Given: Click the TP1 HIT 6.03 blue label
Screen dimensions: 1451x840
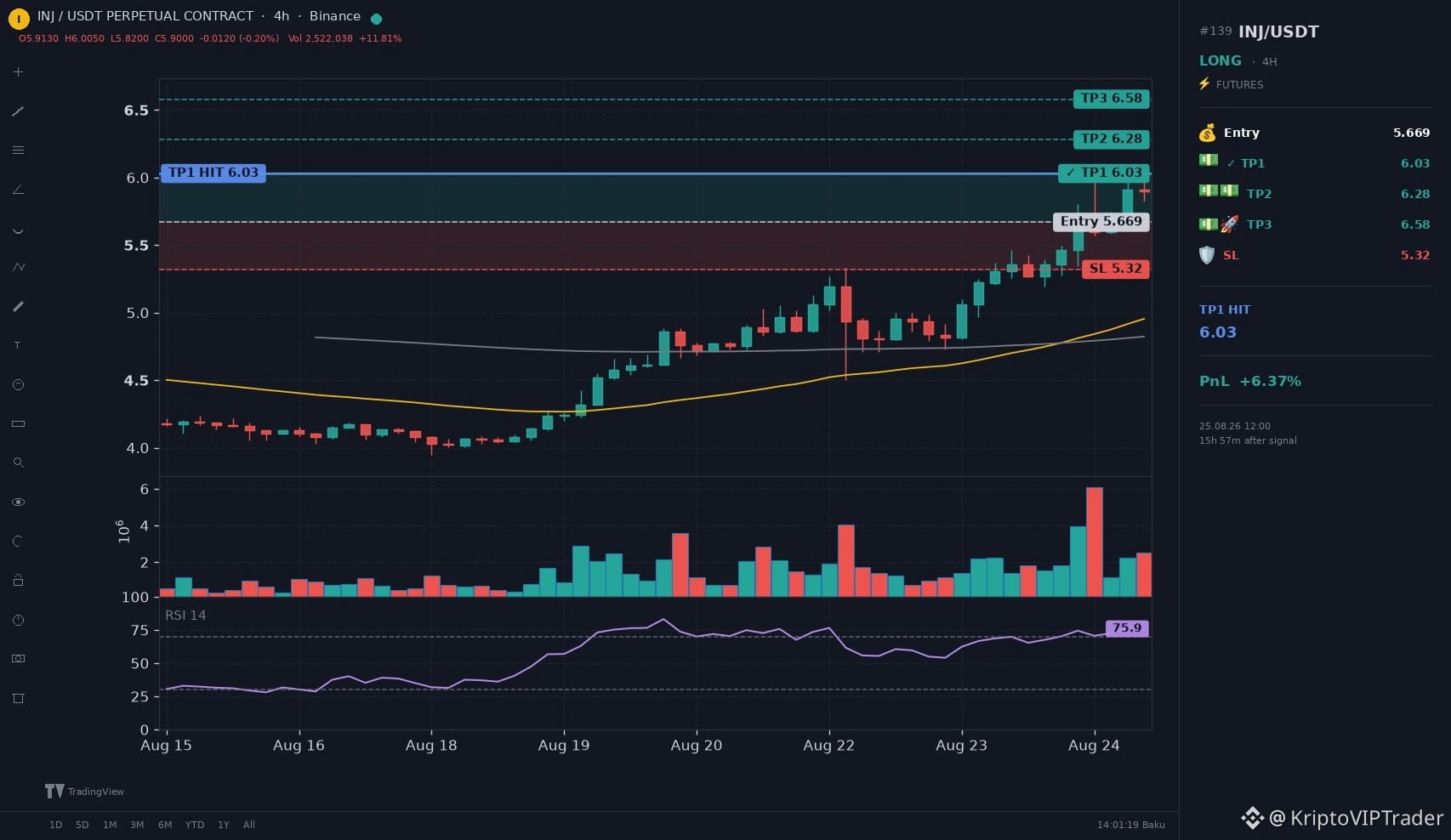Looking at the screenshot, I should [x=213, y=173].
